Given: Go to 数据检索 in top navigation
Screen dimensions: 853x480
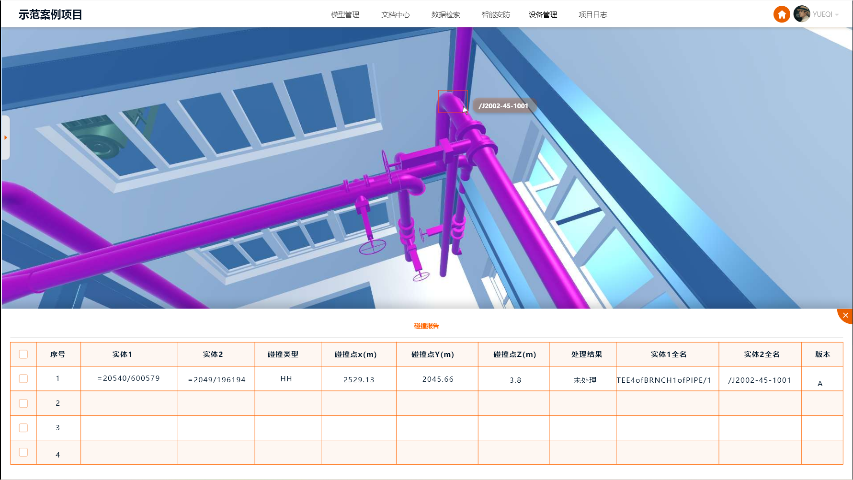Looking at the screenshot, I should 446,15.
